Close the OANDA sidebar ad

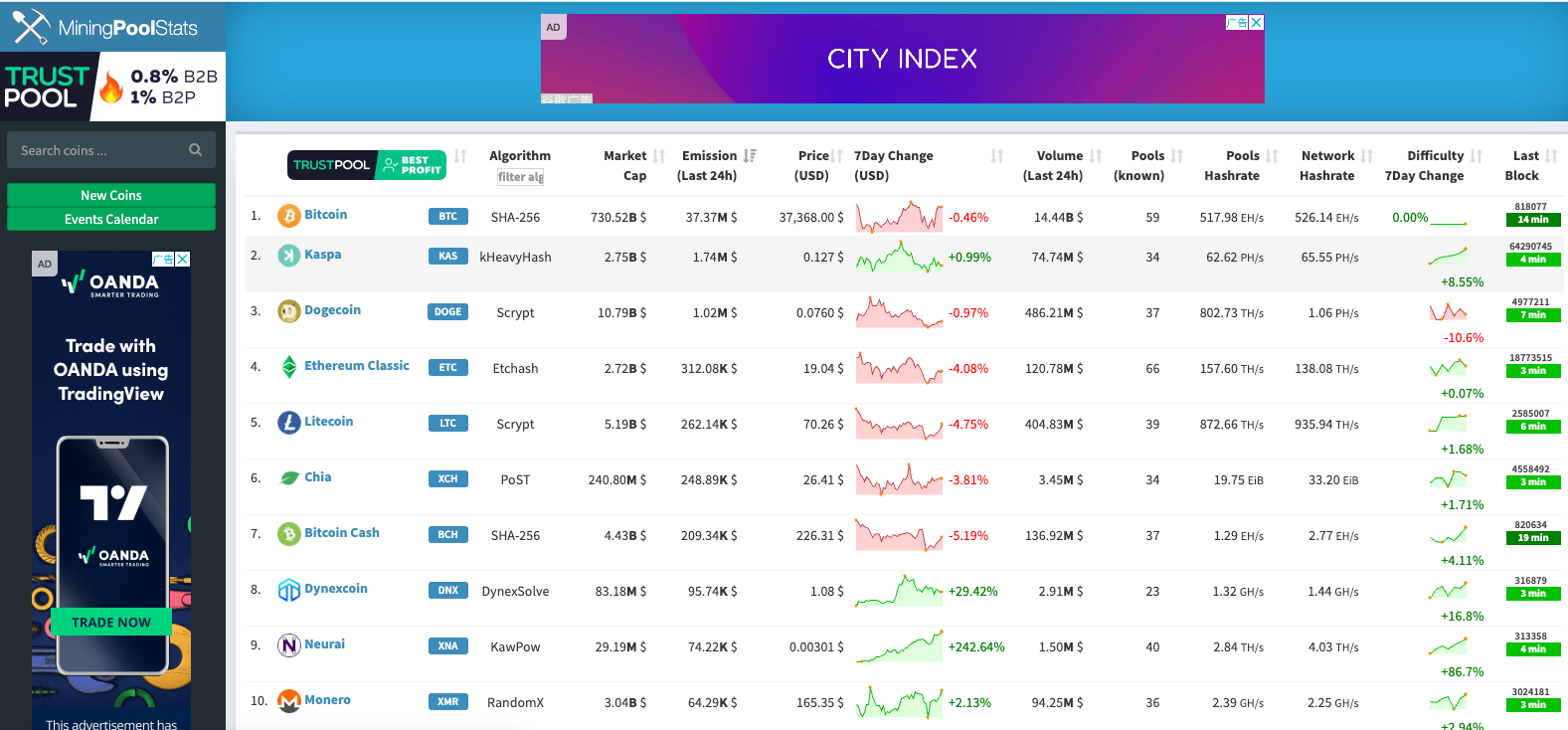click(x=183, y=259)
